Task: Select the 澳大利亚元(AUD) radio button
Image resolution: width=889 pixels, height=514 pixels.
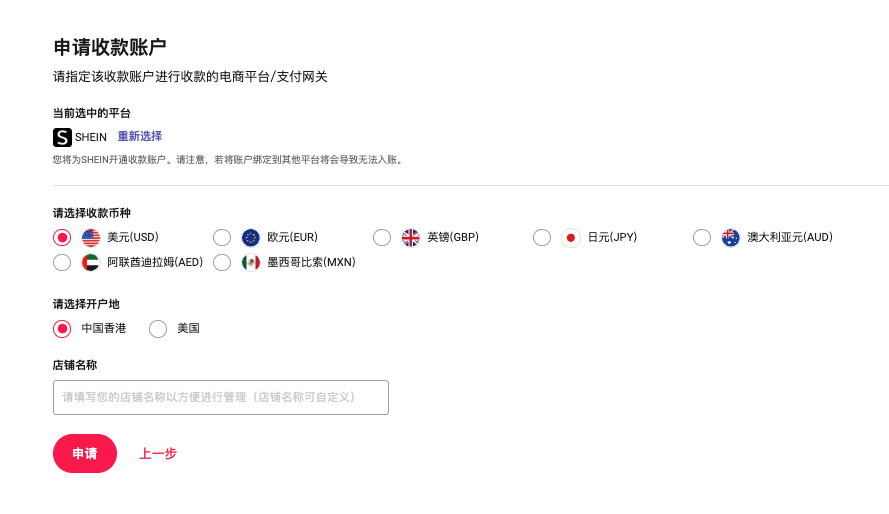Action: 702,237
